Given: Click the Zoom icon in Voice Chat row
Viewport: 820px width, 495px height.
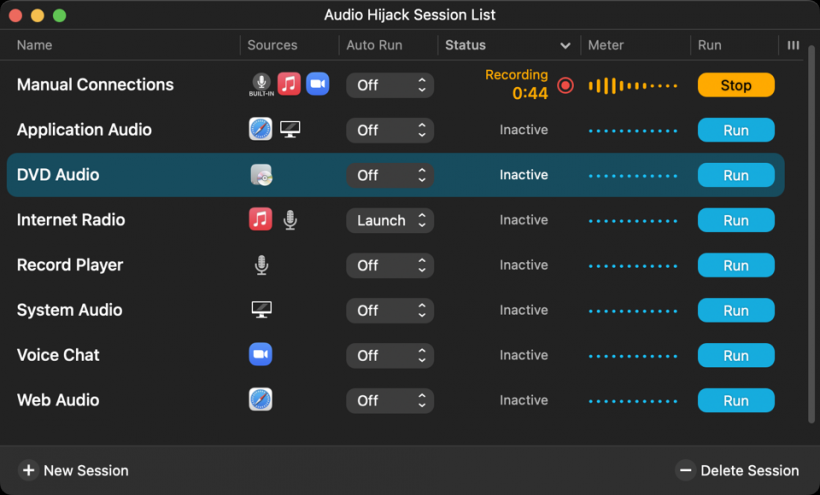Looking at the screenshot, I should point(261,355).
